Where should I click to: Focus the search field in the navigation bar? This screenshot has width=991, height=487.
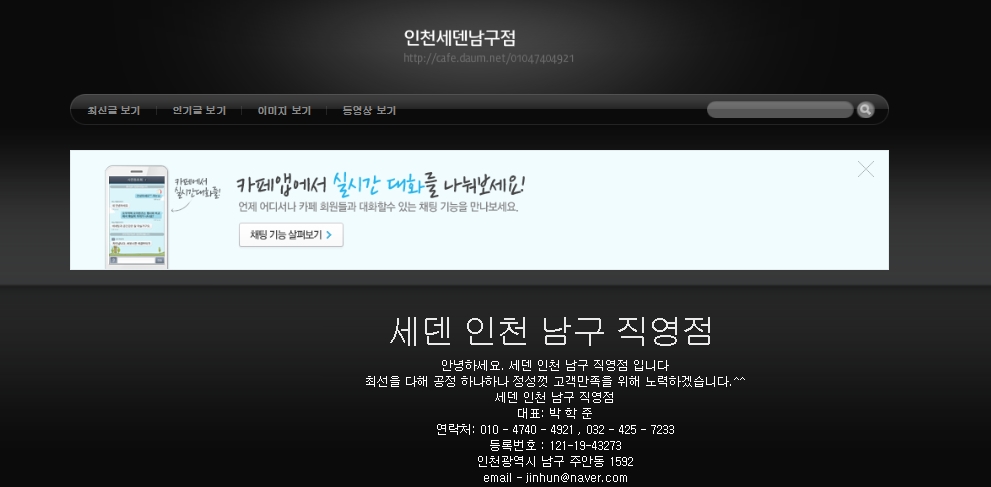point(780,110)
